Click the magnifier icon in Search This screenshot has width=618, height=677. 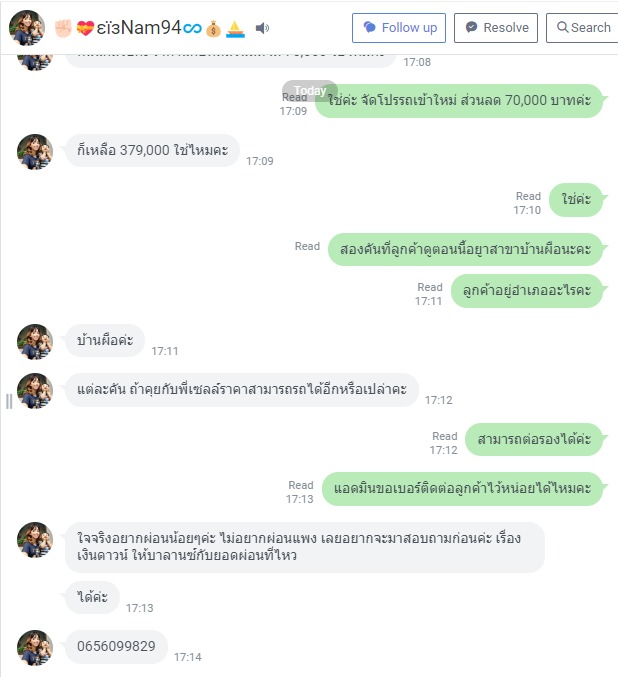coord(562,27)
